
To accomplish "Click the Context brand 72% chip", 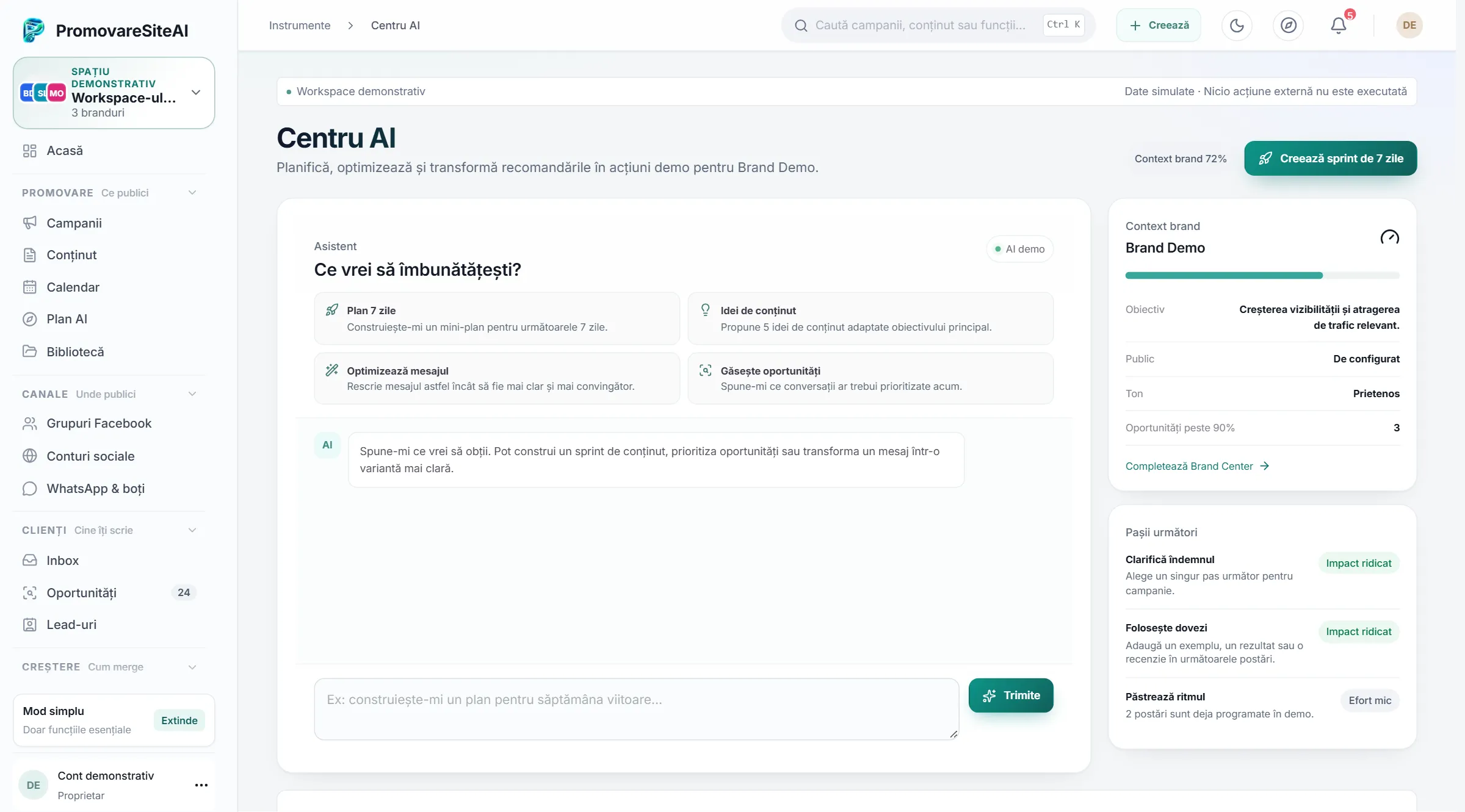I will pyautogui.click(x=1181, y=159).
